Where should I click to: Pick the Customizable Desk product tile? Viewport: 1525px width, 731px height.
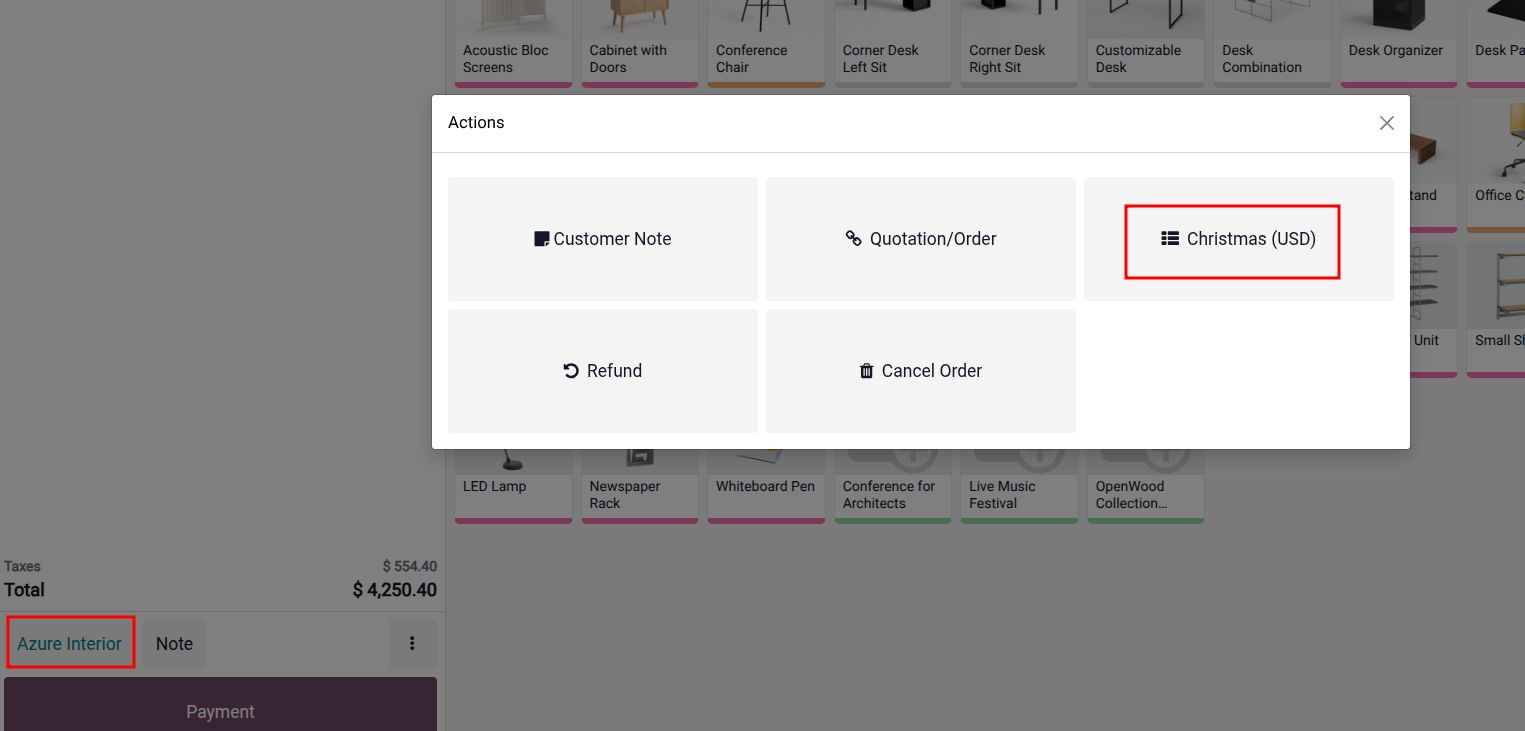click(x=1146, y=45)
